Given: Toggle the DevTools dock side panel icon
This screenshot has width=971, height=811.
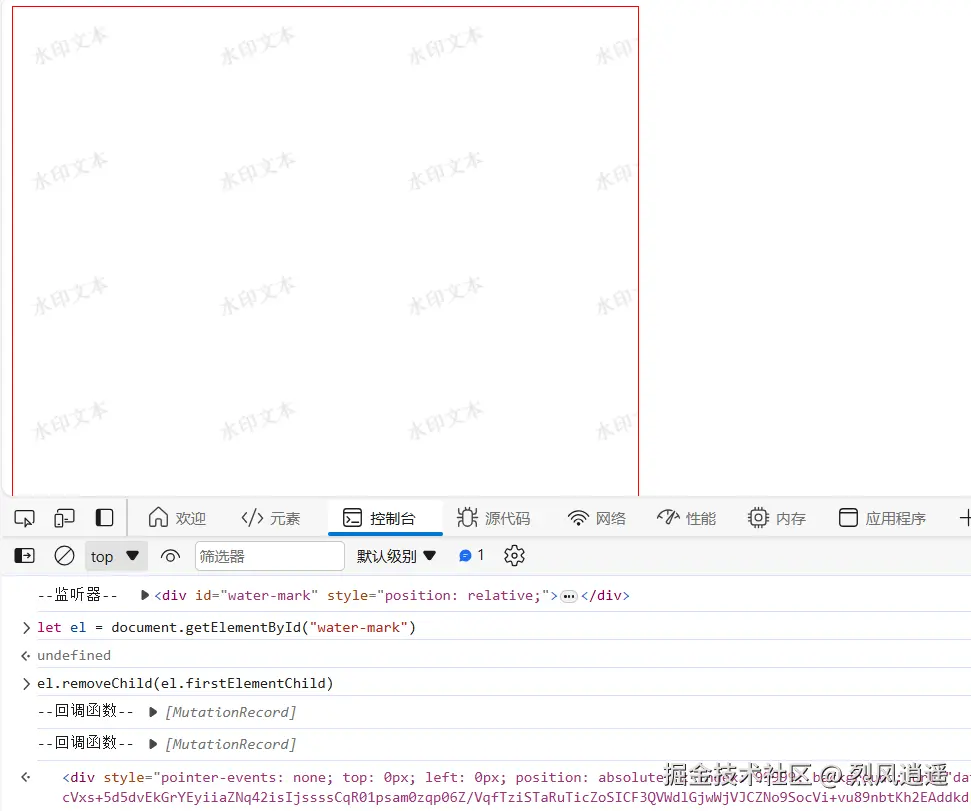Looking at the screenshot, I should [x=104, y=518].
